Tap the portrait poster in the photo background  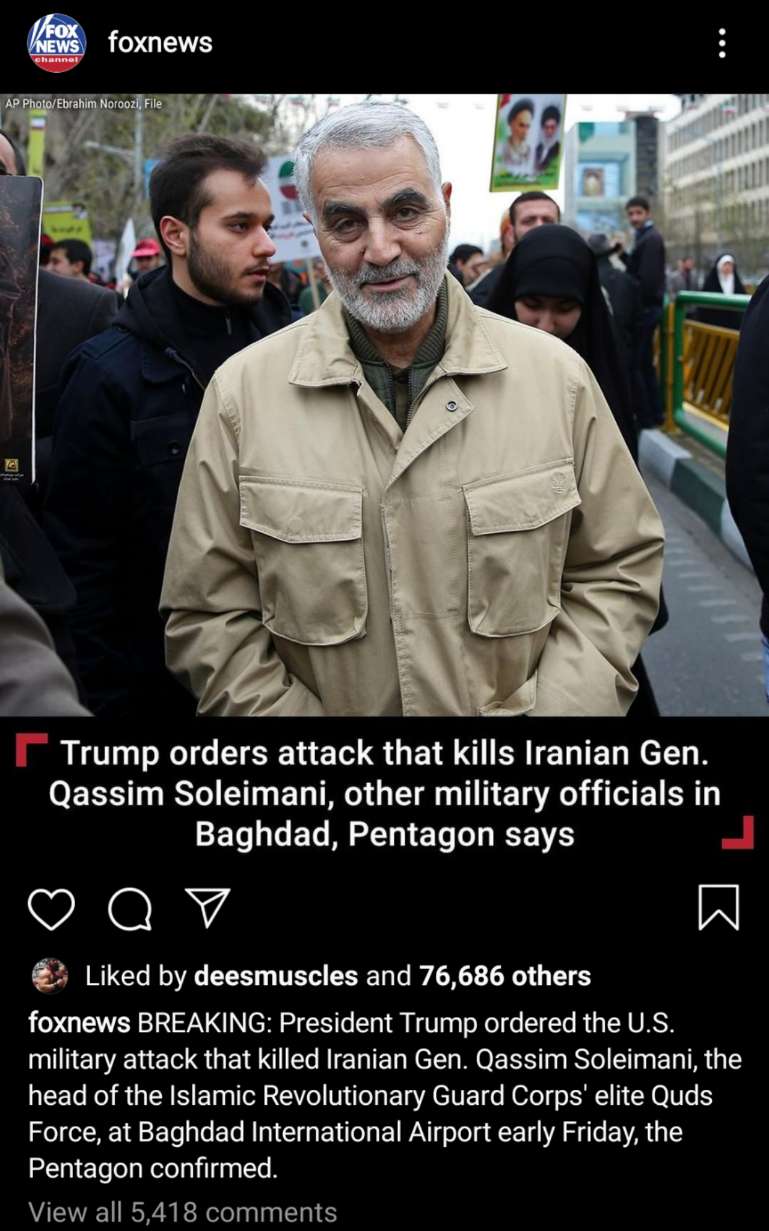527,140
